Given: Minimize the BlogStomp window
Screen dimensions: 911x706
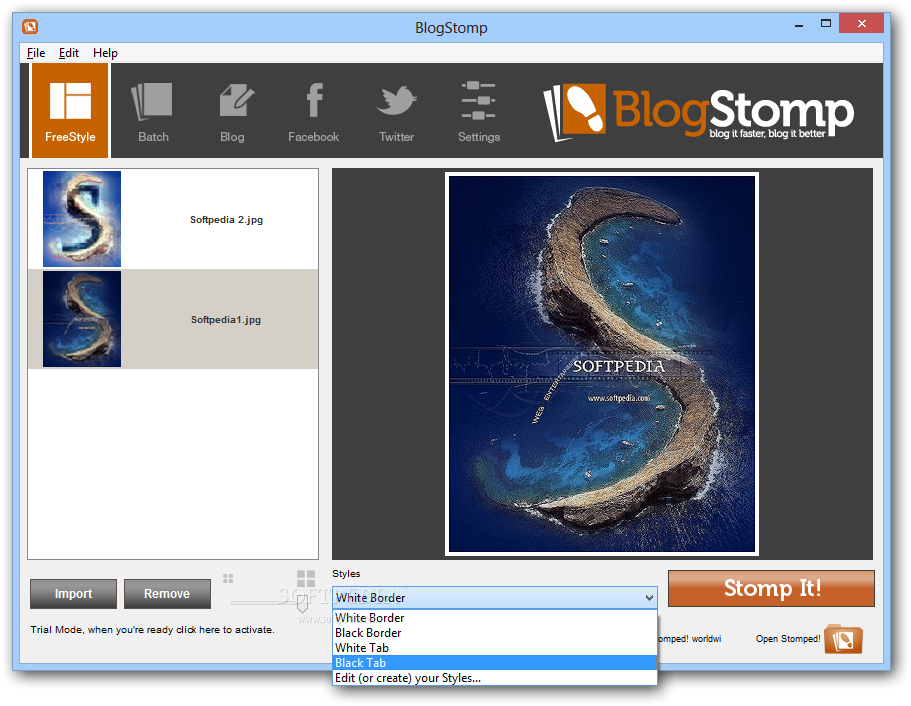Looking at the screenshot, I should tap(799, 24).
